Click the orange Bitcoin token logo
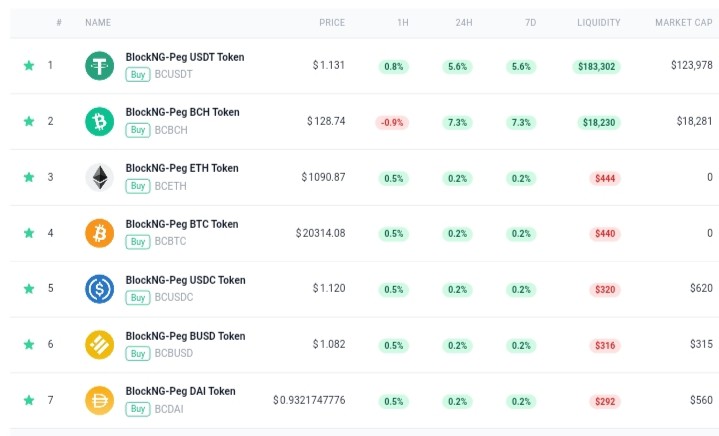 (x=100, y=233)
